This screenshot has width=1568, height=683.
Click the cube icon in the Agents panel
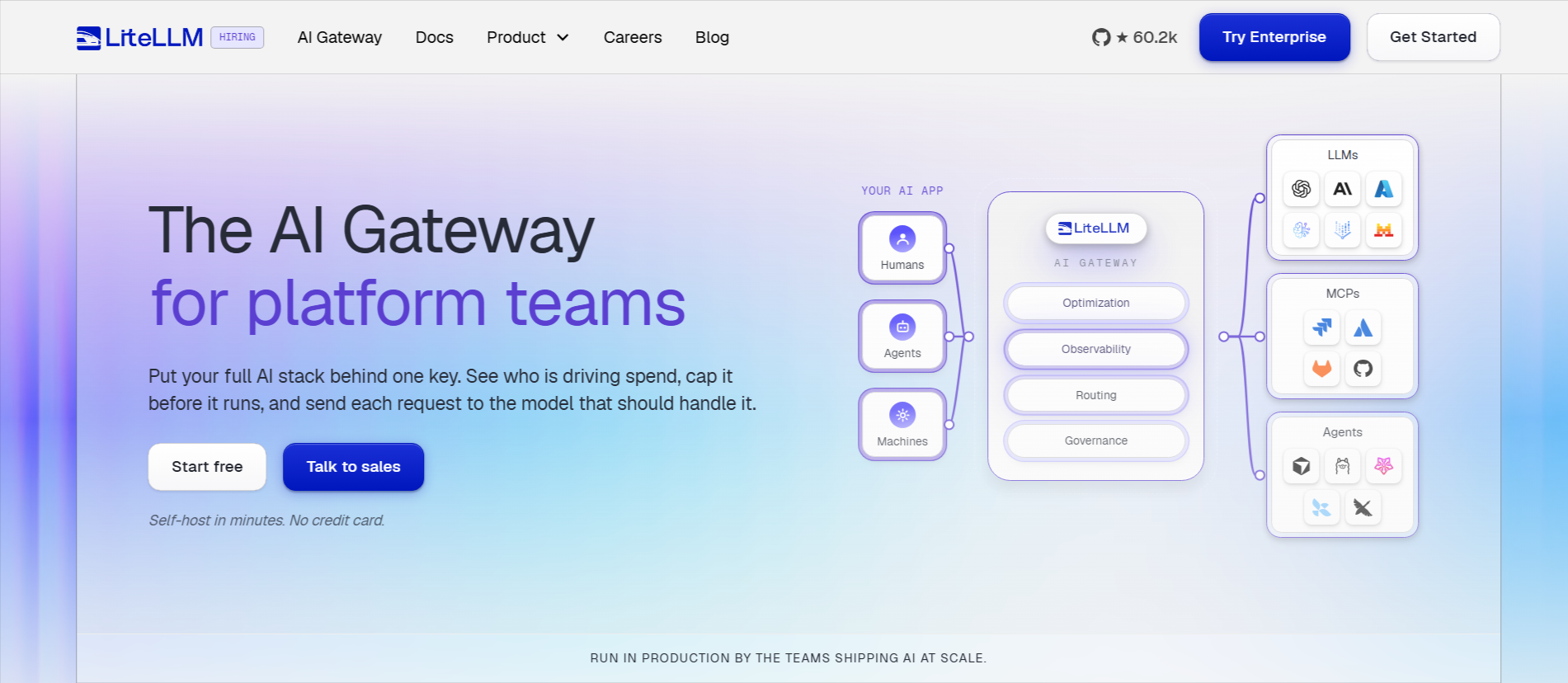[1302, 466]
